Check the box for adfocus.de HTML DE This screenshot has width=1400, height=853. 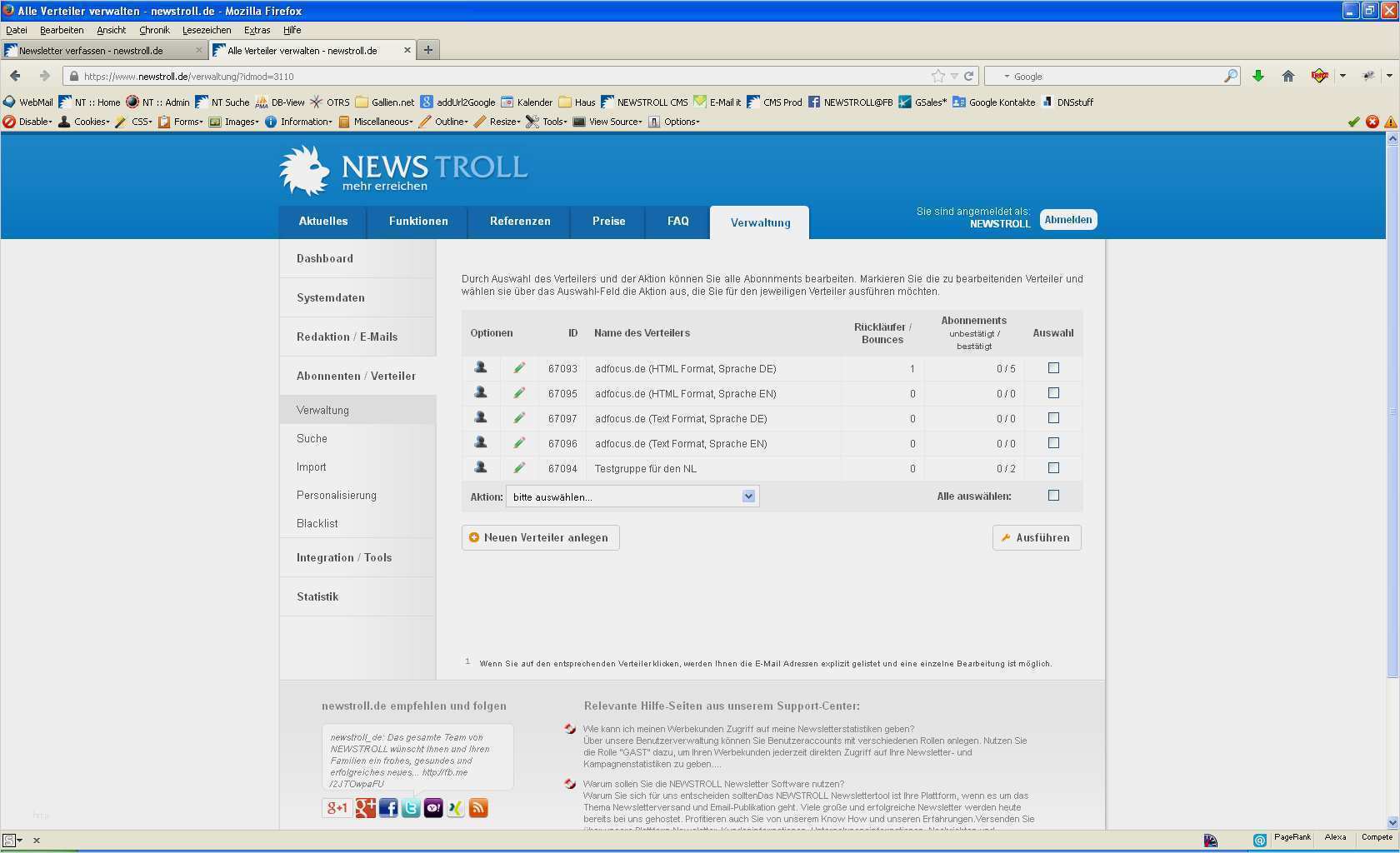1053,367
